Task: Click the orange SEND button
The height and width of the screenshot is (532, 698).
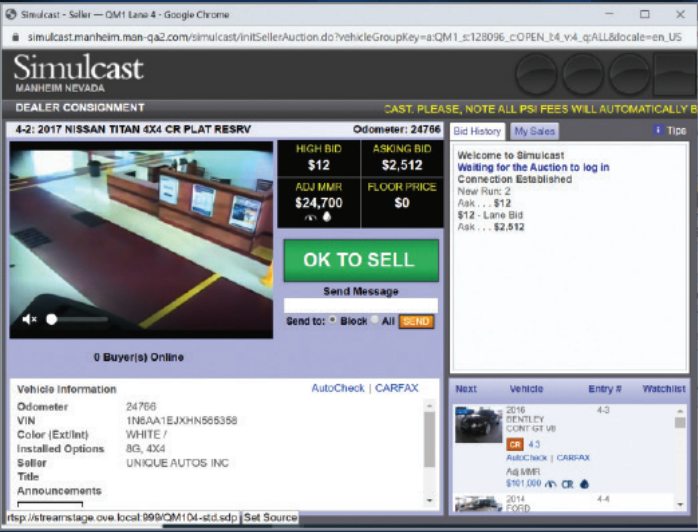Action: 416,321
